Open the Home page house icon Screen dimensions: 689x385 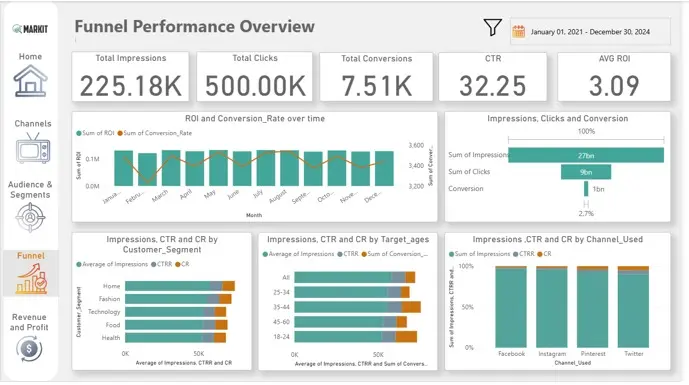click(30, 80)
